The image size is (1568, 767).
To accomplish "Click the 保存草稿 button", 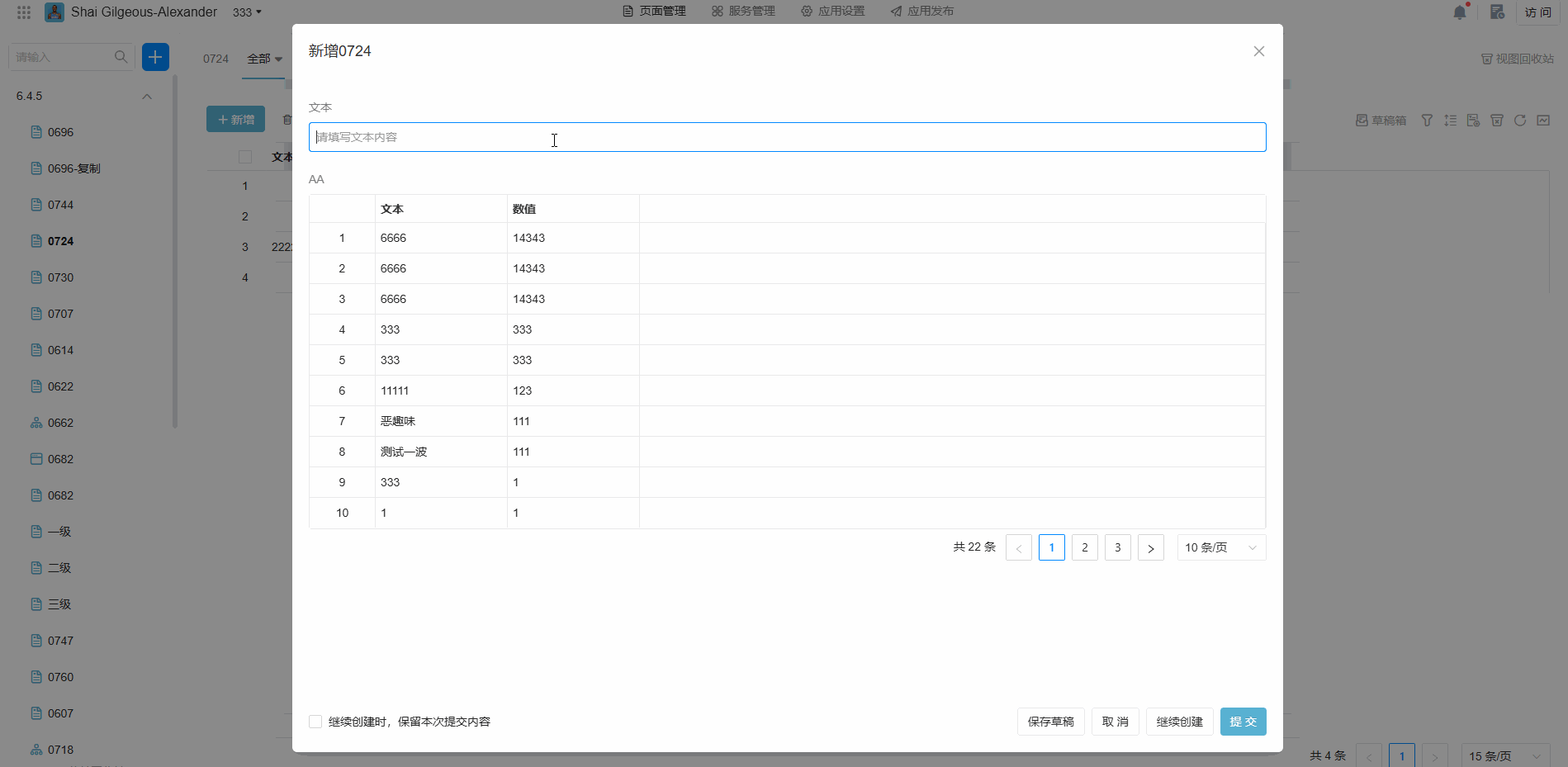I will (x=1050, y=722).
